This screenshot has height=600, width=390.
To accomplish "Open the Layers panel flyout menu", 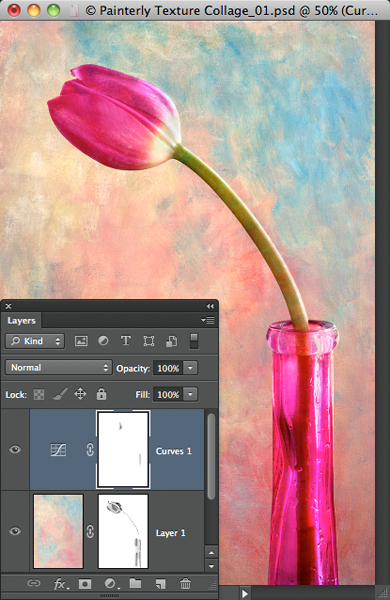I will tap(208, 320).
